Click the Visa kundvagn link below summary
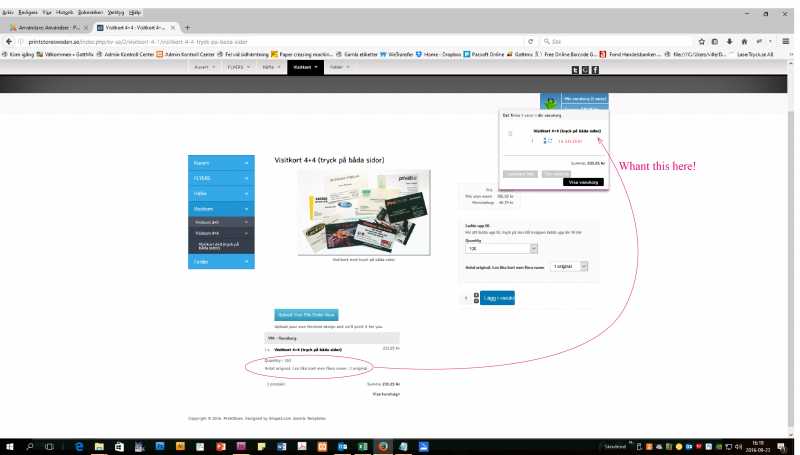Screen dimensions: 800x455 click(x=386, y=394)
